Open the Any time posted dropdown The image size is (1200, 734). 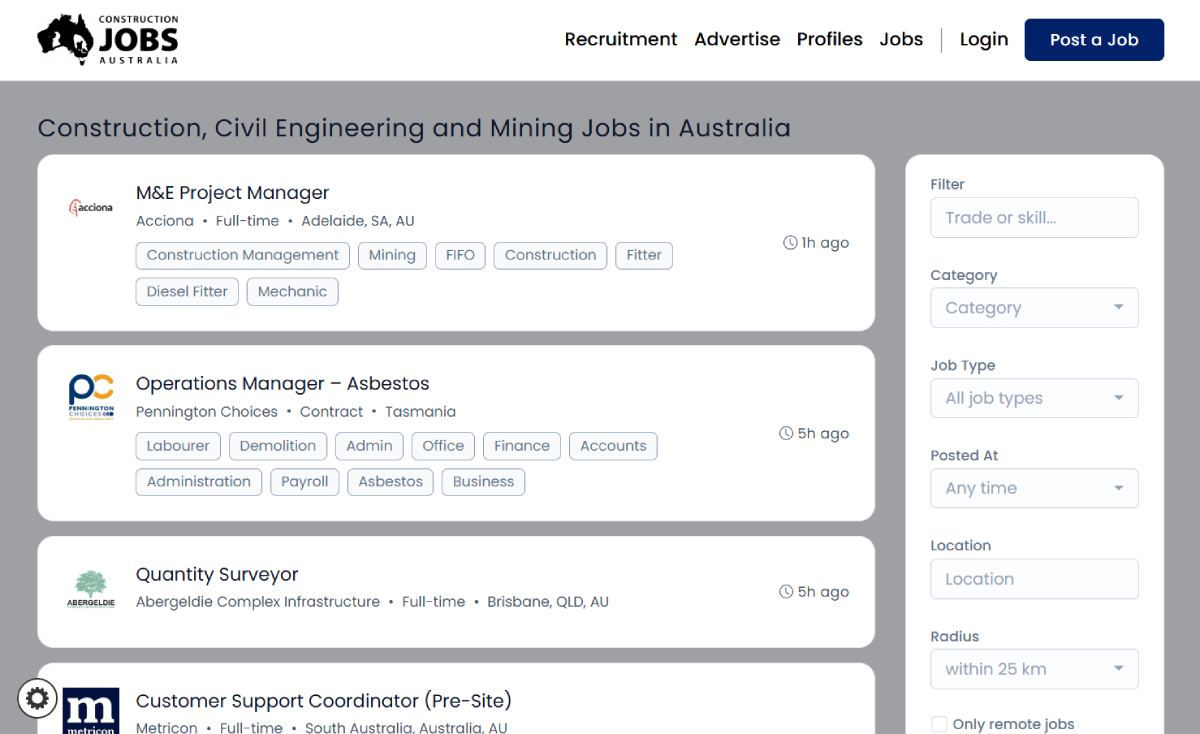(x=1034, y=488)
